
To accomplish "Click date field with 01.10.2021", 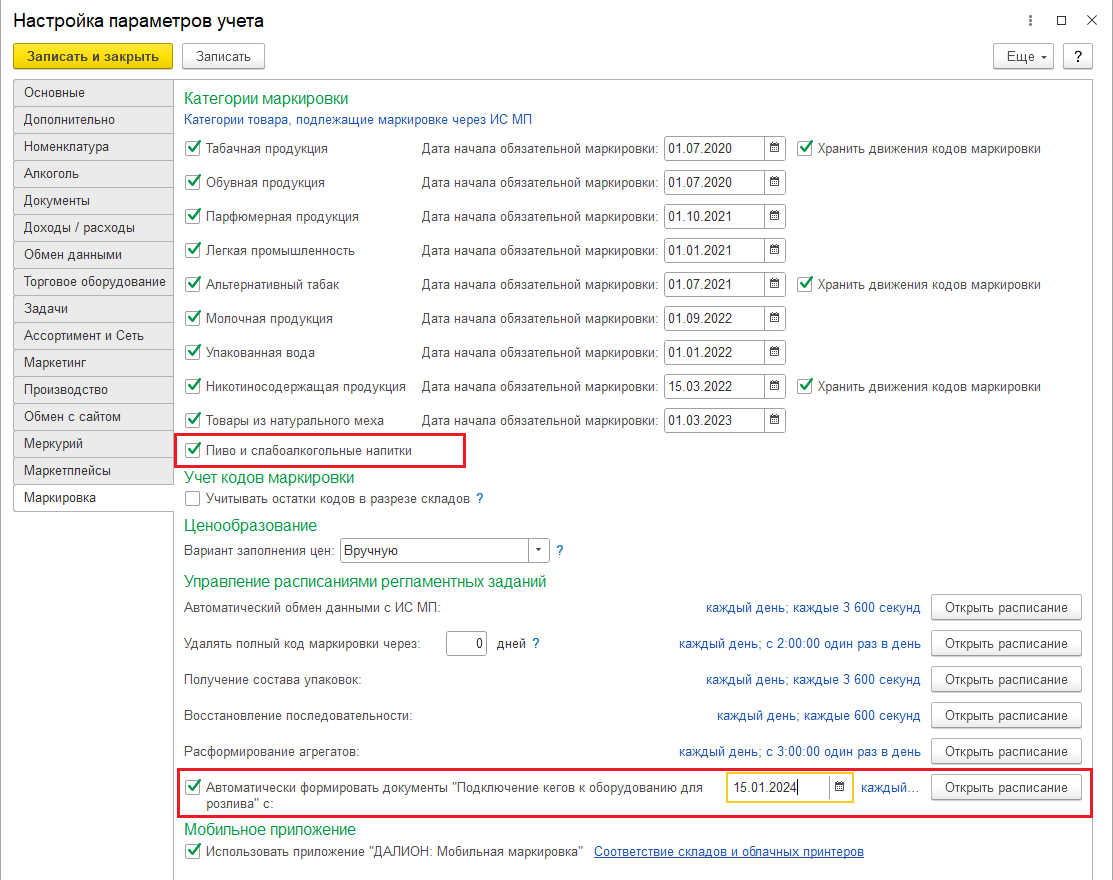I will [x=714, y=216].
